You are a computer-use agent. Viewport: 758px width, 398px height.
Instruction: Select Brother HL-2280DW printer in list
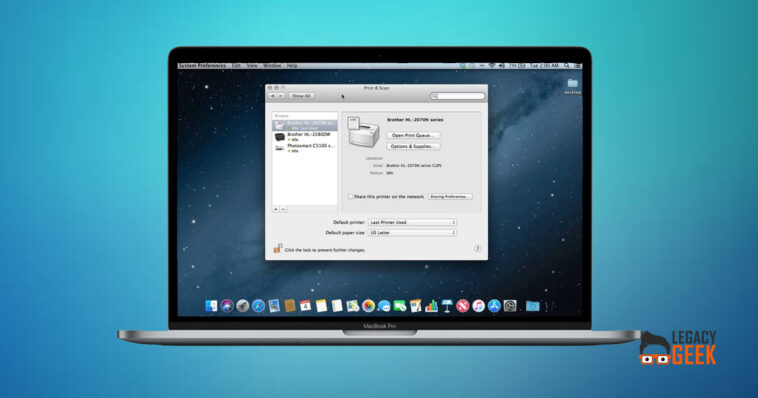[305, 137]
